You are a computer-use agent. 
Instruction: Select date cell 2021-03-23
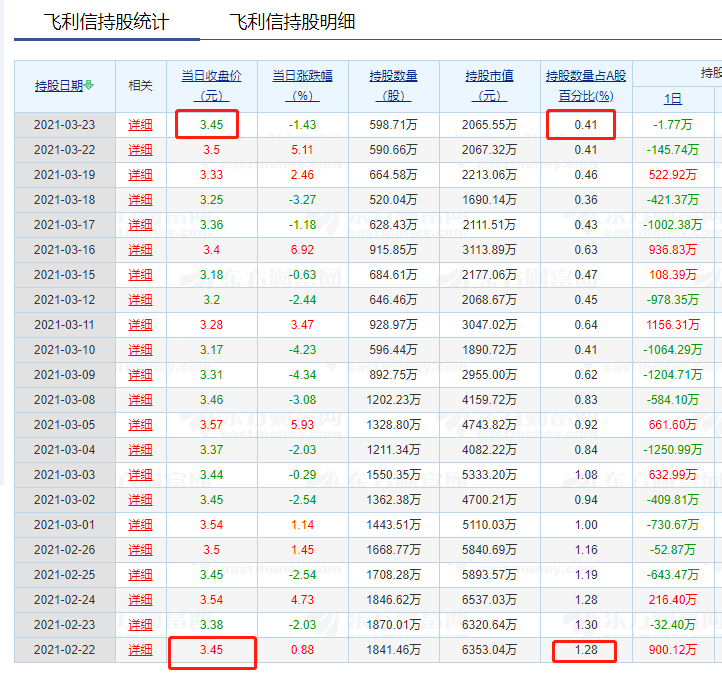(64, 125)
